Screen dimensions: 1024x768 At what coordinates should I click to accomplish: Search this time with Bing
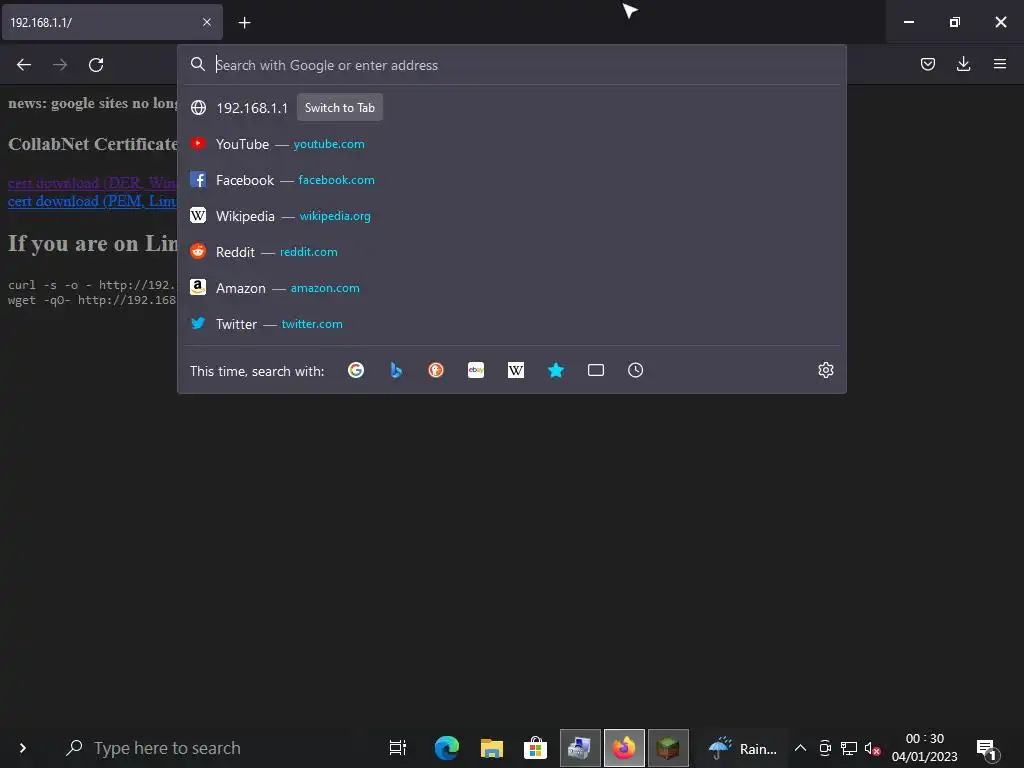[396, 370]
